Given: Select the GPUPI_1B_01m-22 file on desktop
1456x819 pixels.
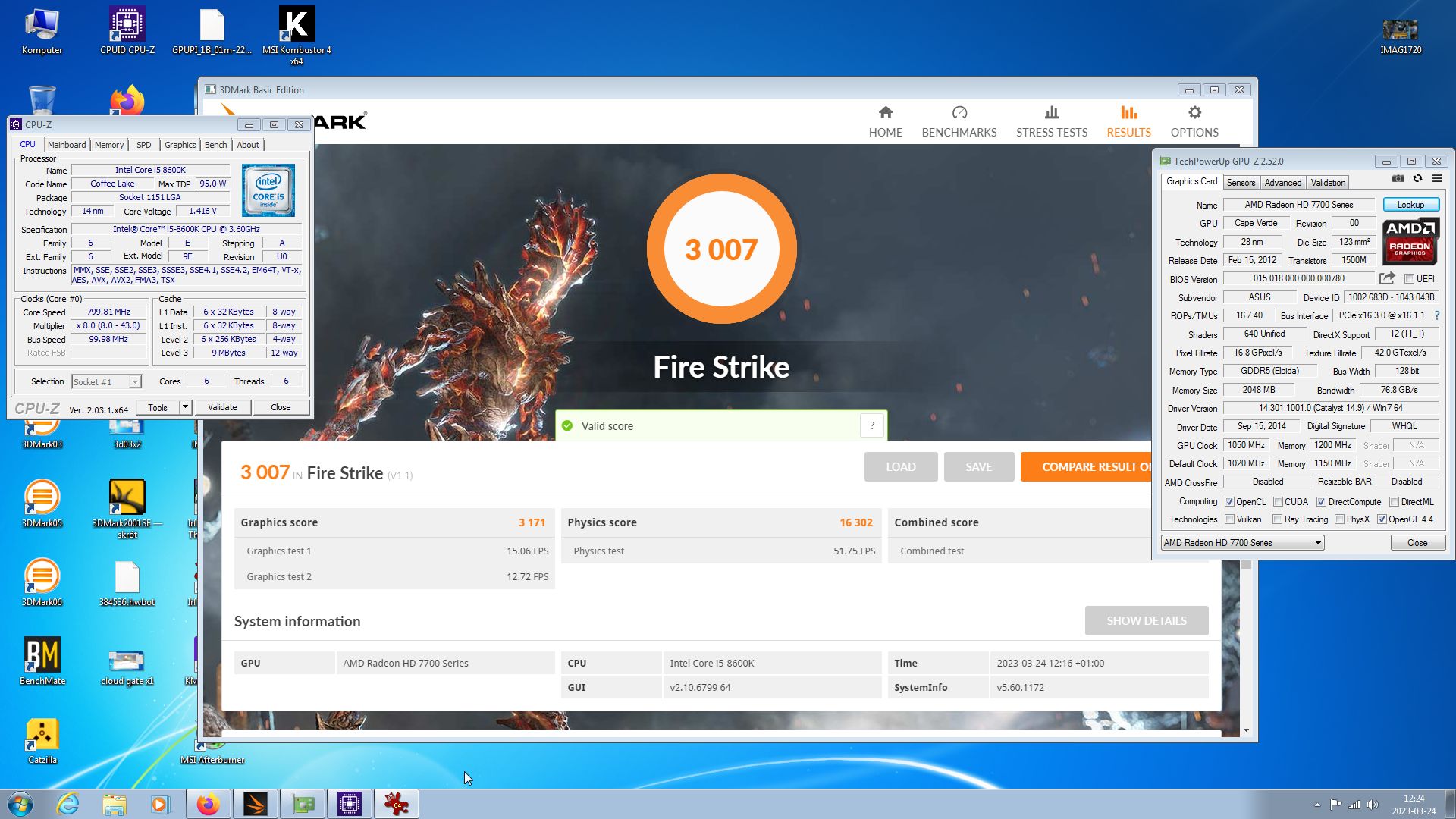Looking at the screenshot, I should pos(212,32).
